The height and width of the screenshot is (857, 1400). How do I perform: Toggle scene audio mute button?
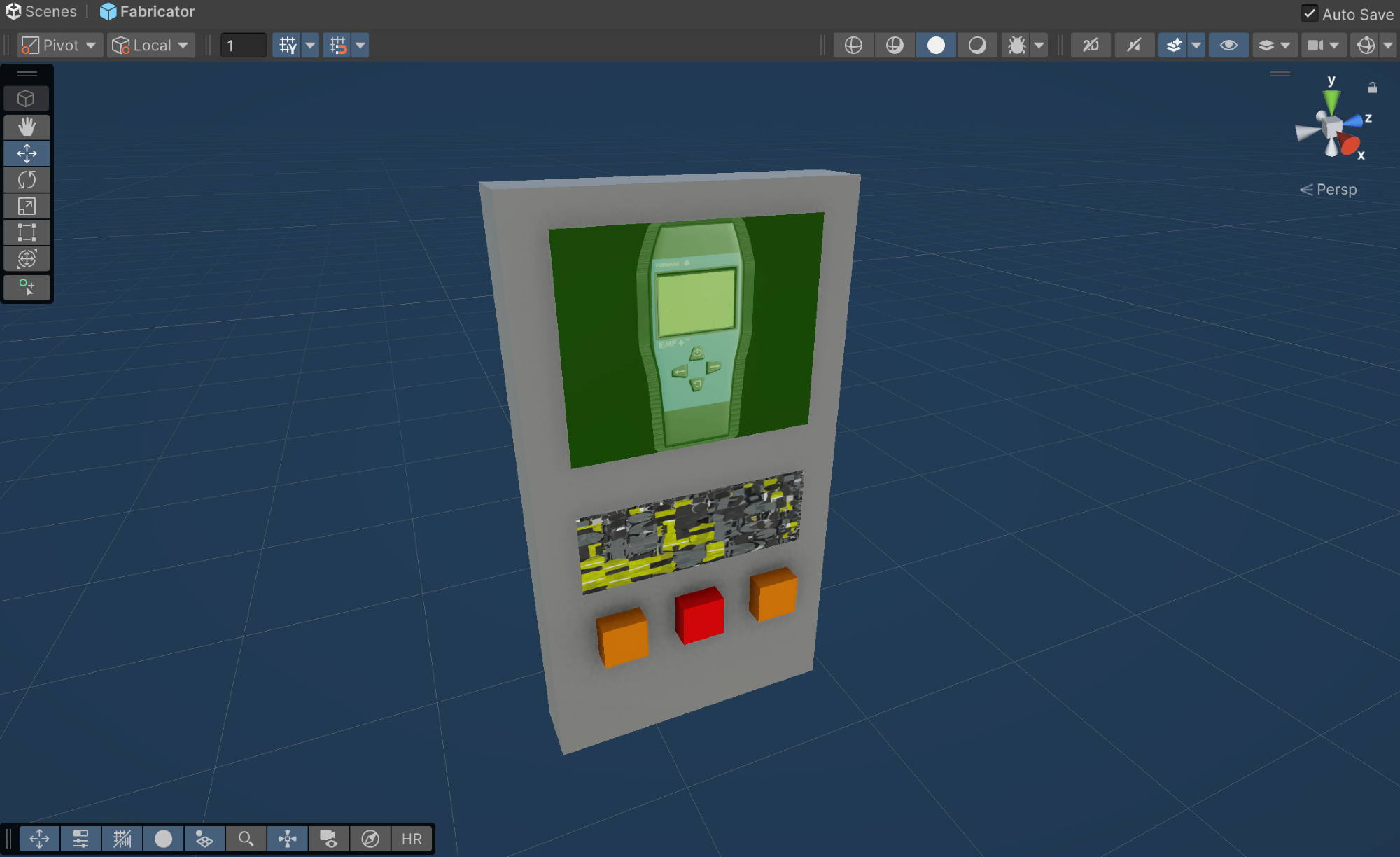(x=1134, y=46)
